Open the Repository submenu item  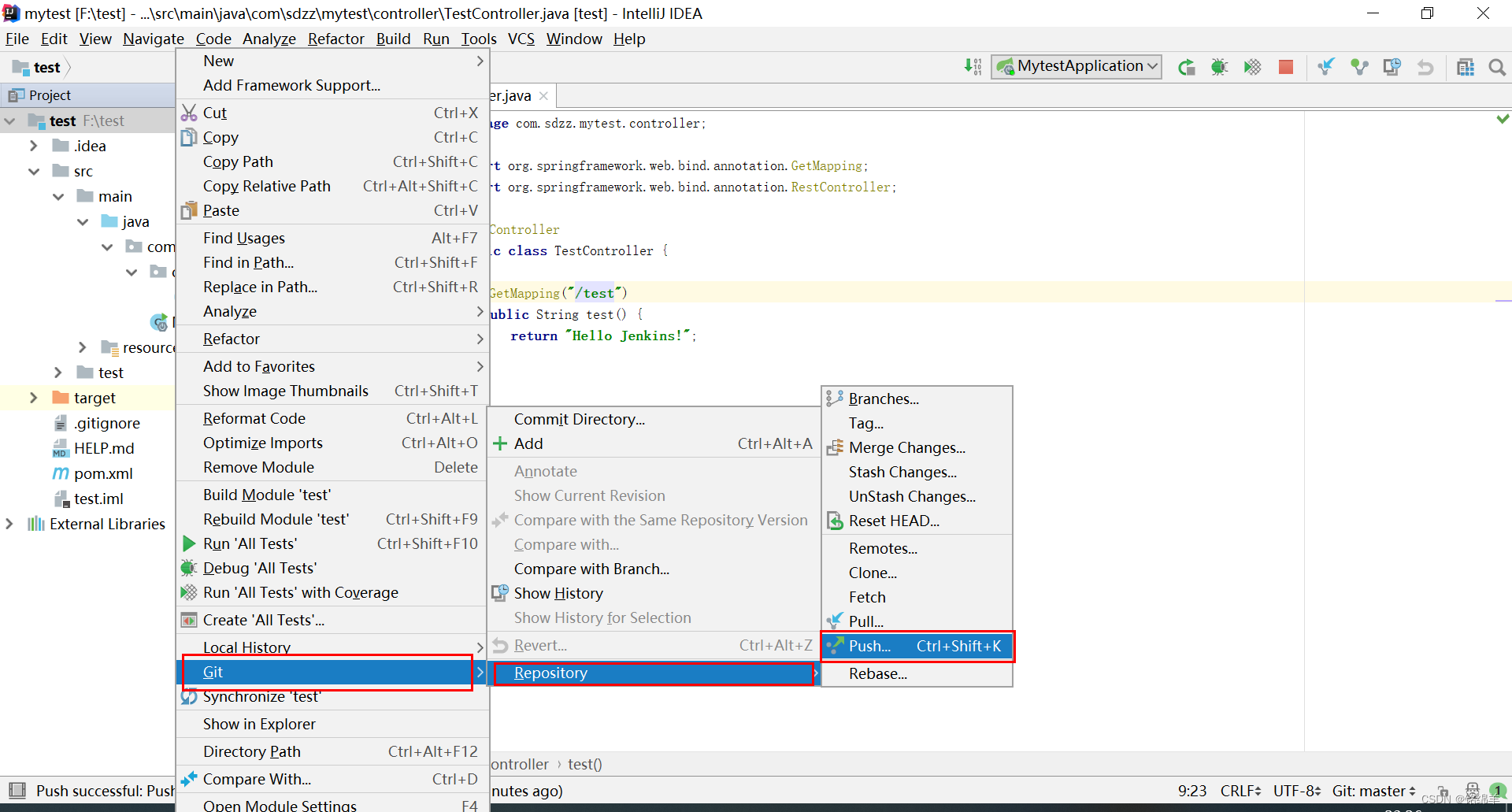654,673
